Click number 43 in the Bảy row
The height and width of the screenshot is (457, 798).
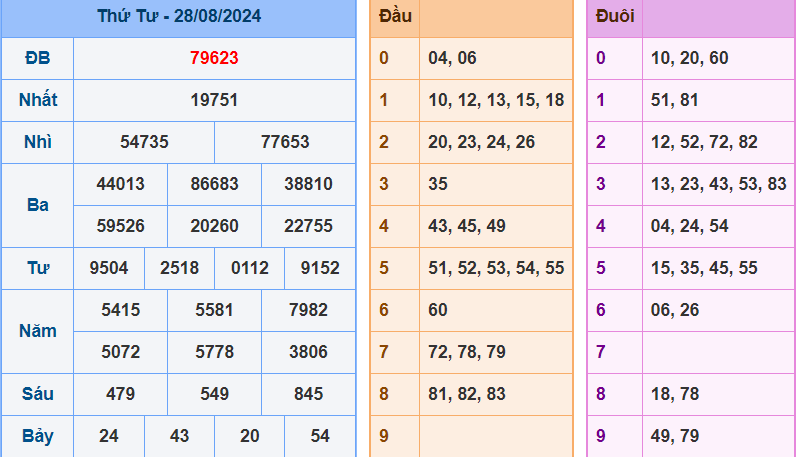(x=180, y=436)
